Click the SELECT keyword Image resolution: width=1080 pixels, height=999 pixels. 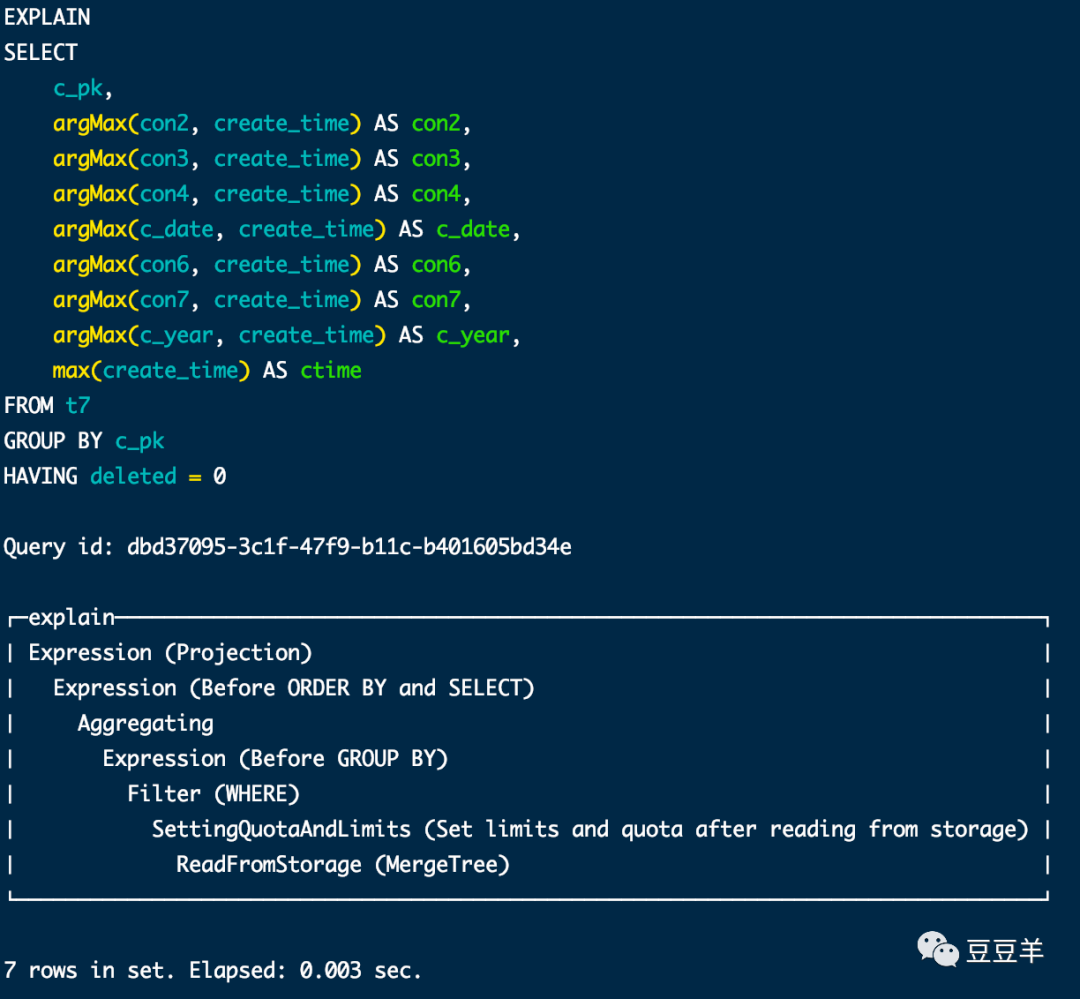[41, 52]
